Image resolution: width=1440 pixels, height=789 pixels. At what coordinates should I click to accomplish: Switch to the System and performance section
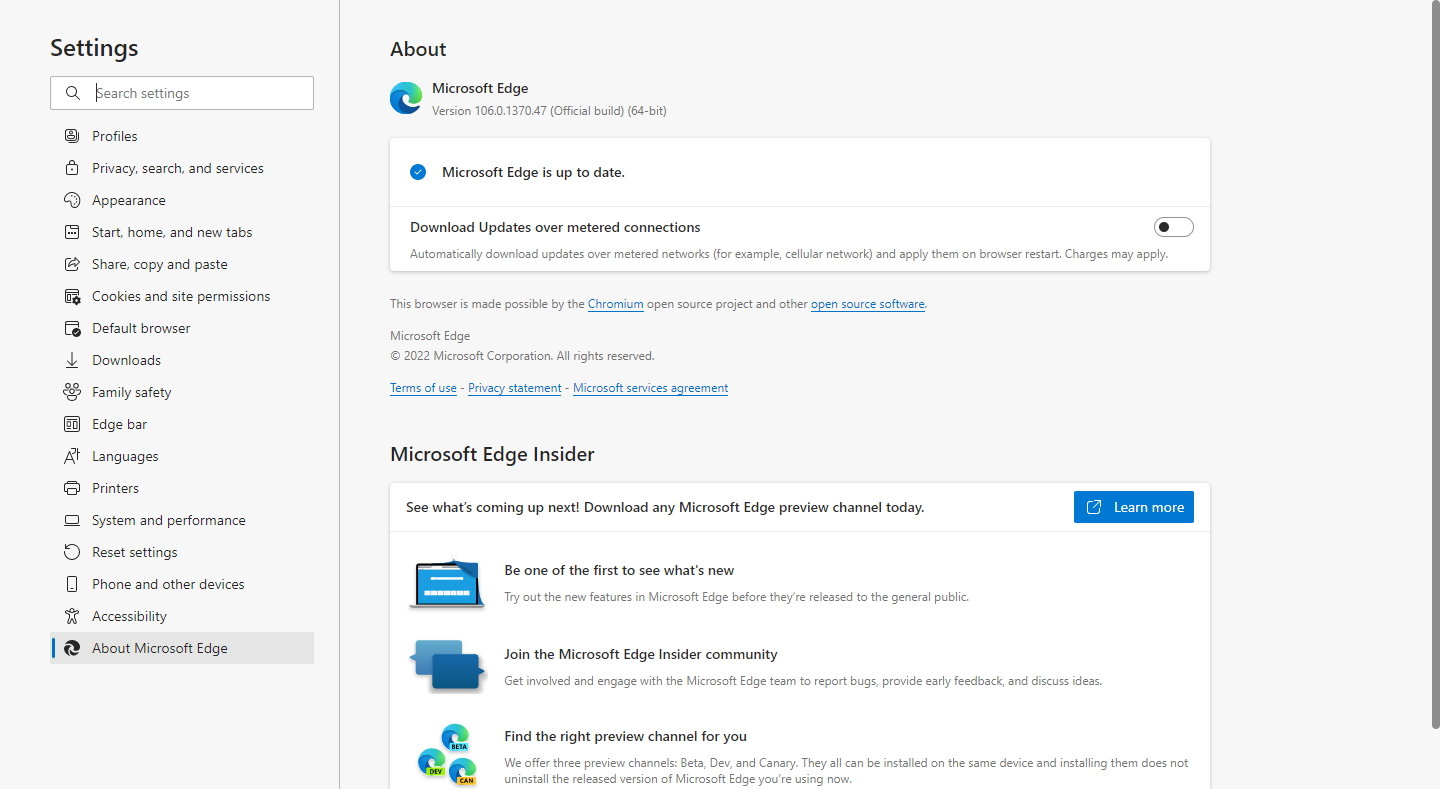coord(168,519)
